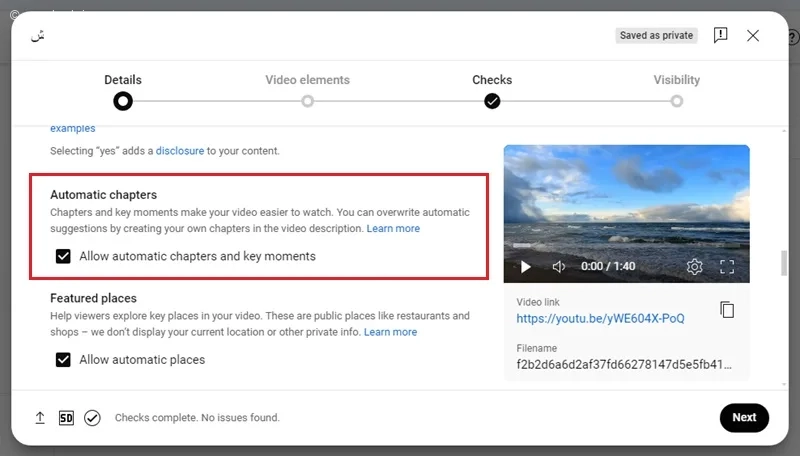Click the Featured places heading
800x456 pixels.
[x=93, y=298]
